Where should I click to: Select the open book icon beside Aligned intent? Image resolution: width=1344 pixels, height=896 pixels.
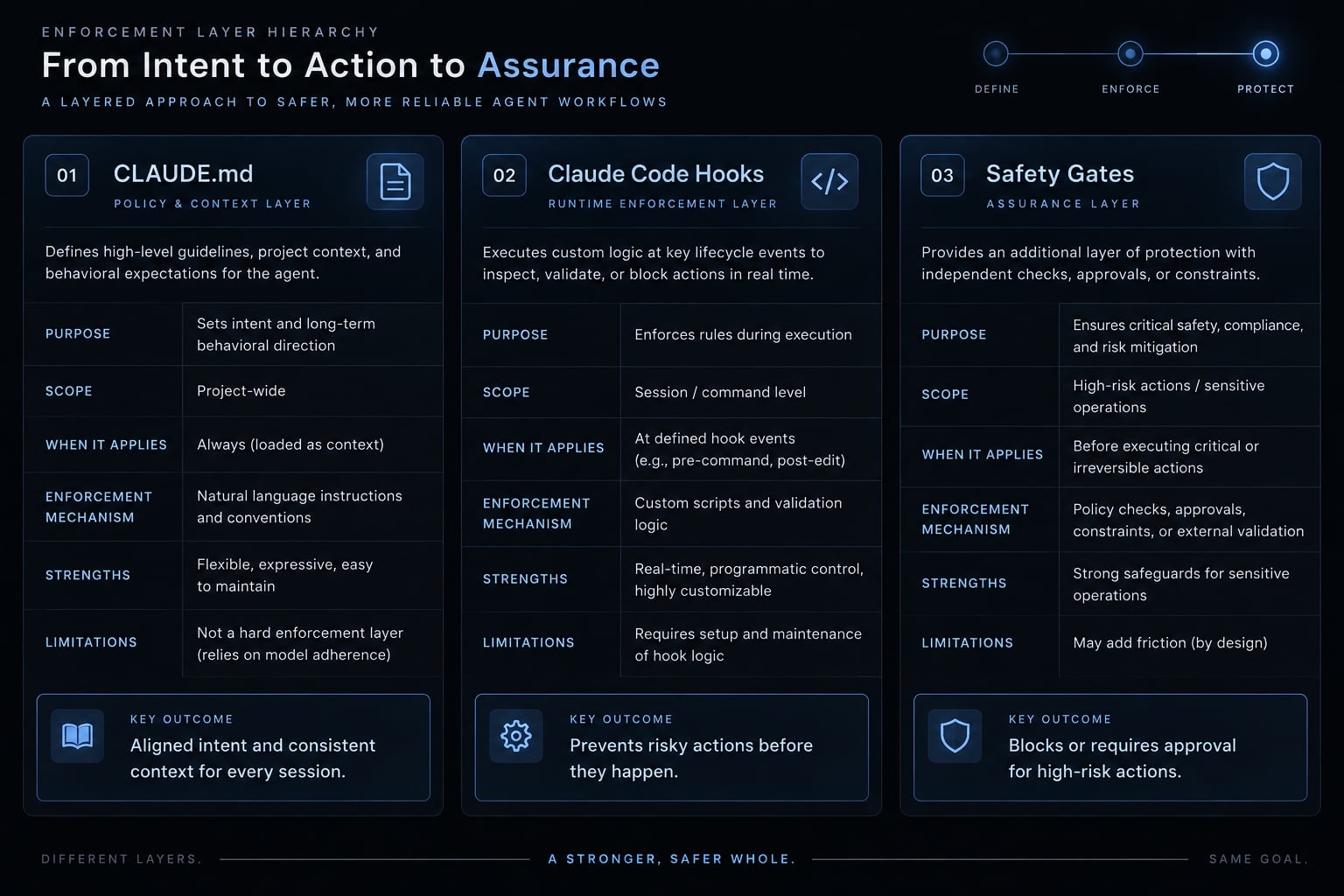(78, 736)
